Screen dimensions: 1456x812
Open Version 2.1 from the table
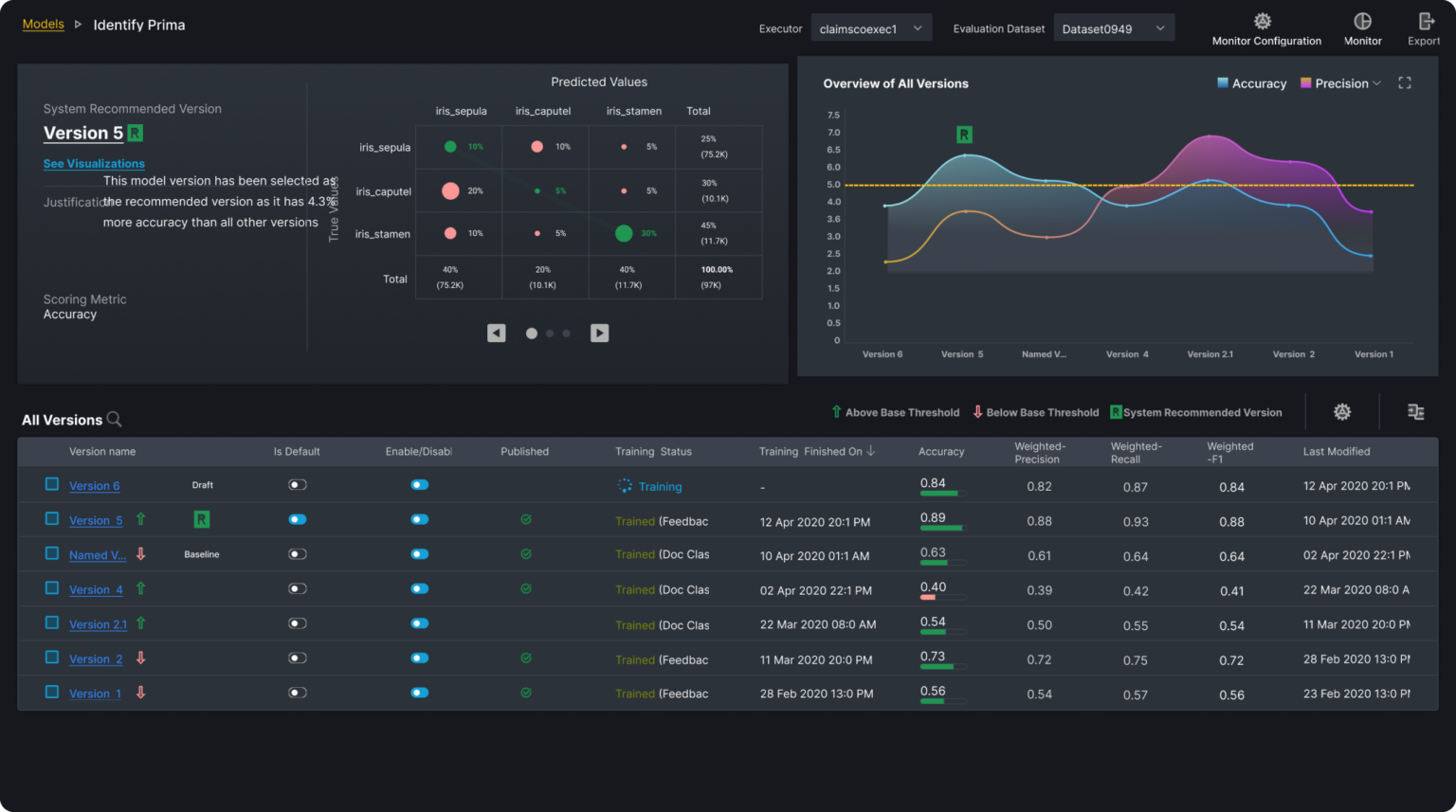[x=98, y=624]
